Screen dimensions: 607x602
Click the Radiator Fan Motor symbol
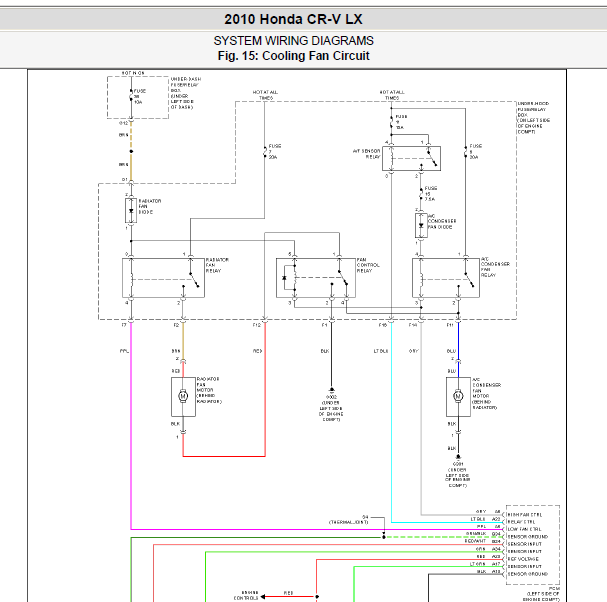click(x=183, y=396)
